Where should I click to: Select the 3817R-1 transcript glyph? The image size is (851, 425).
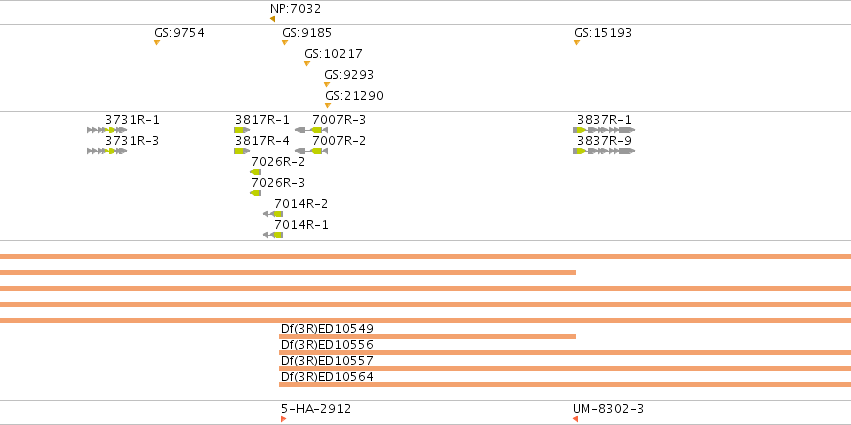tap(242, 130)
